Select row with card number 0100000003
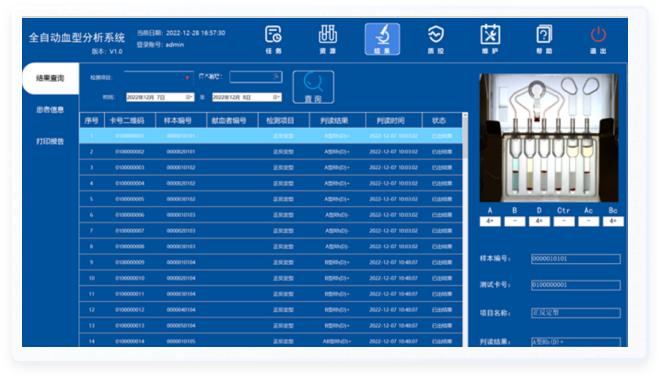The width and height of the screenshot is (661, 379). coord(271,167)
